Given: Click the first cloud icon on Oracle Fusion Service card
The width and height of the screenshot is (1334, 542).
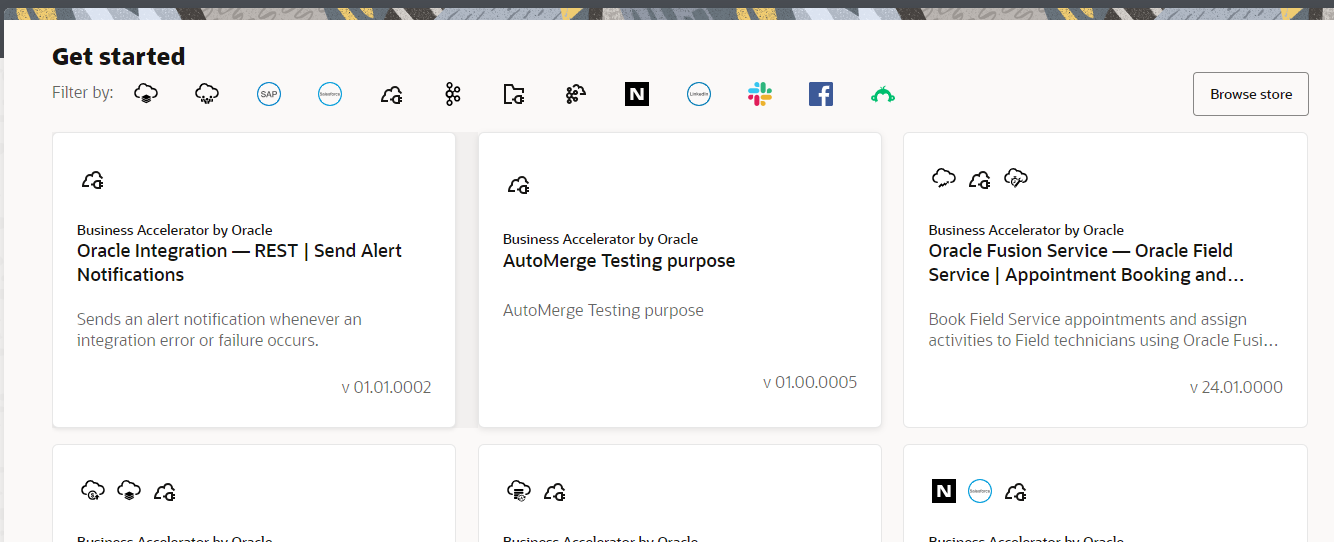Looking at the screenshot, I should click(x=943, y=179).
